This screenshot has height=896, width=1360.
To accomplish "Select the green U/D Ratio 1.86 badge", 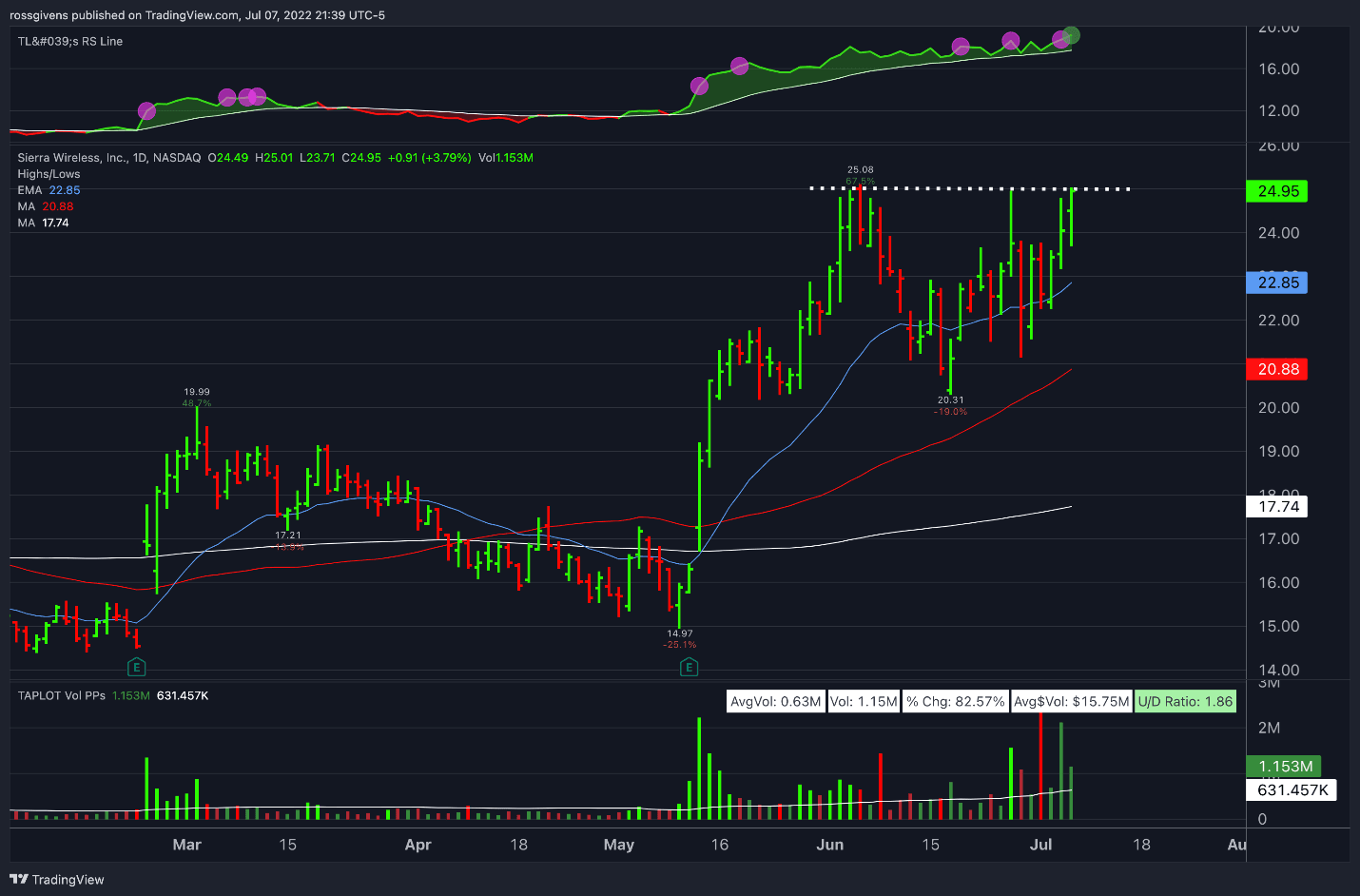I will coord(1185,701).
